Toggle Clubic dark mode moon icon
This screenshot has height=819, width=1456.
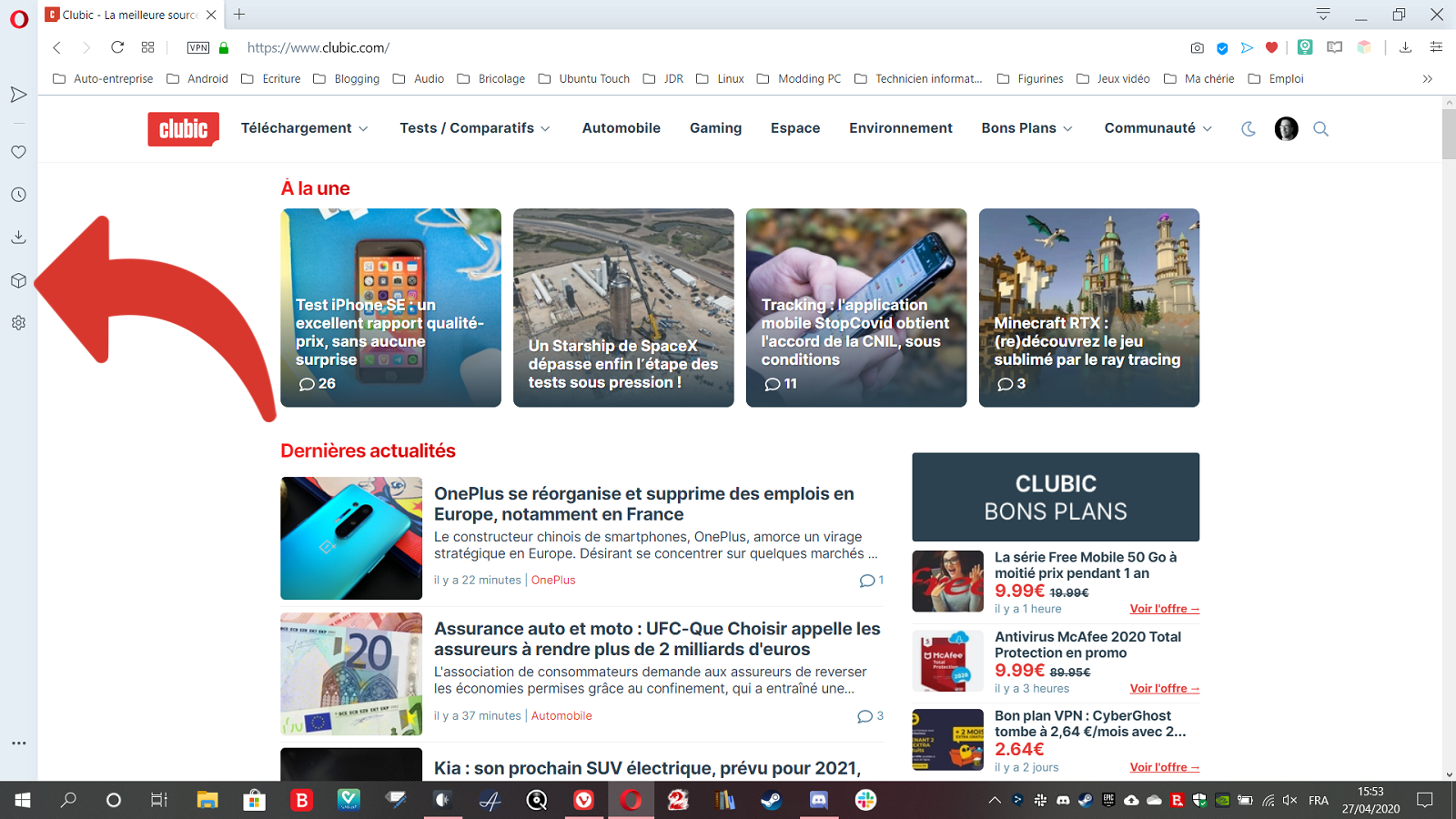pos(1249,129)
